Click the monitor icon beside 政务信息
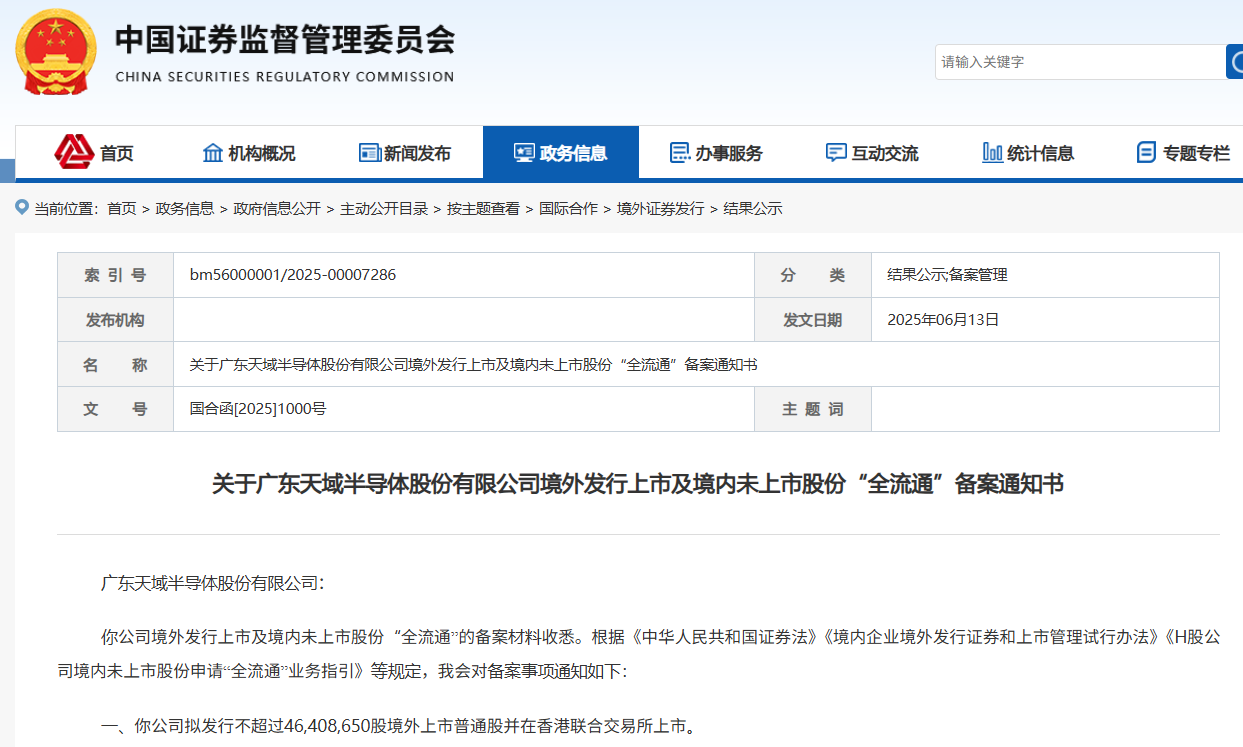Viewport: 1243px width, 747px height. point(524,153)
